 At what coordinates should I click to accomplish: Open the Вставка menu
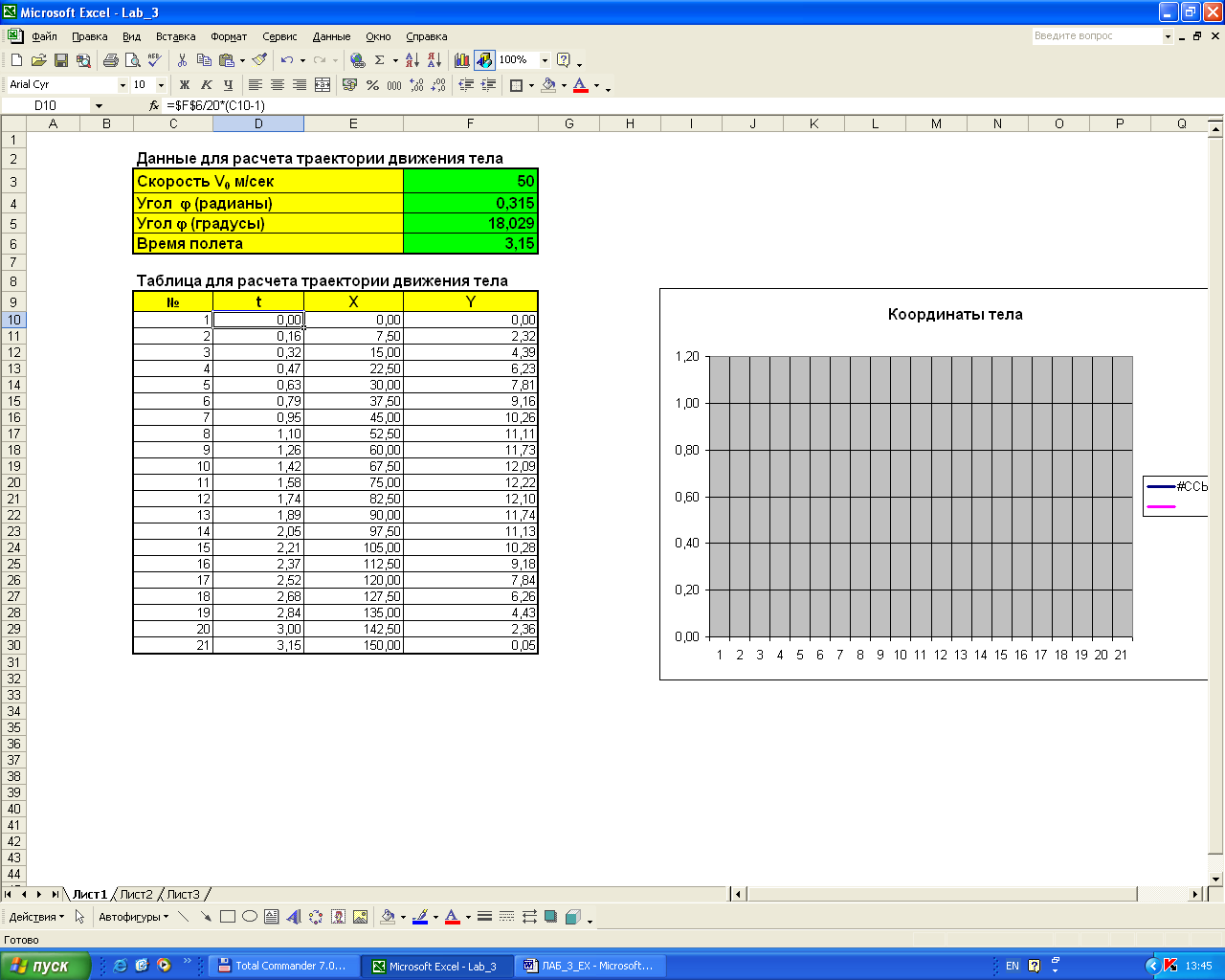pos(175,36)
